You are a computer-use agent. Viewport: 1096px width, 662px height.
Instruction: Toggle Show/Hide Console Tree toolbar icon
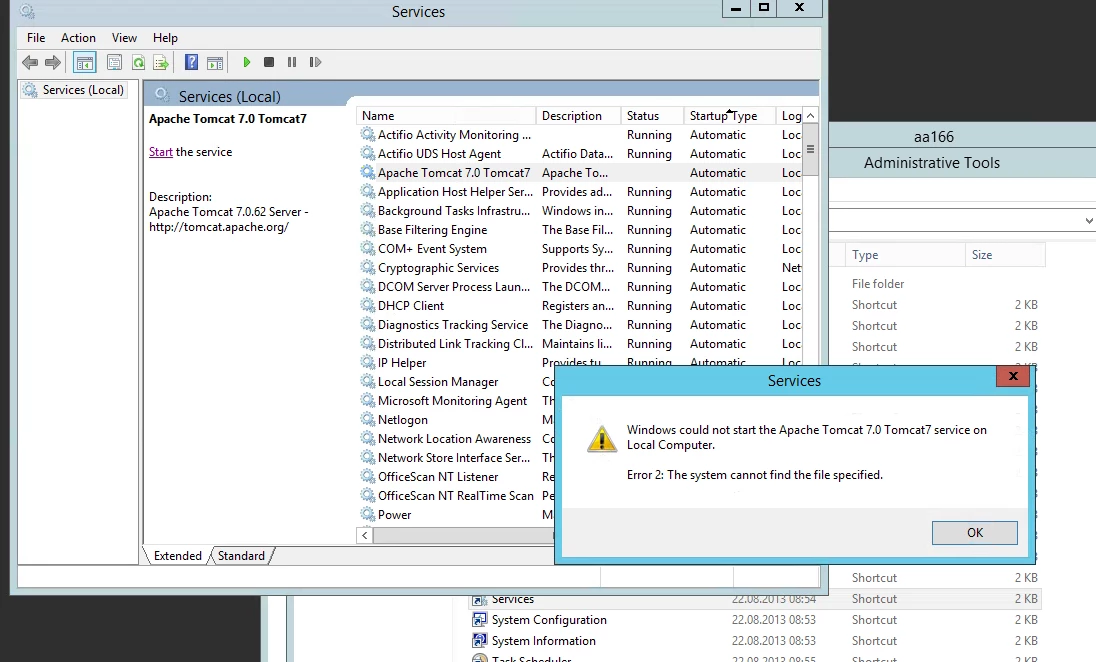click(x=85, y=62)
